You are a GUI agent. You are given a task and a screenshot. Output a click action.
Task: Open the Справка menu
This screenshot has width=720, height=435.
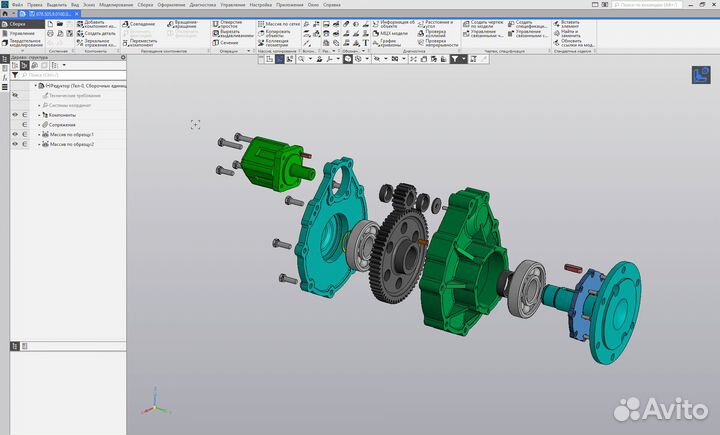point(332,5)
